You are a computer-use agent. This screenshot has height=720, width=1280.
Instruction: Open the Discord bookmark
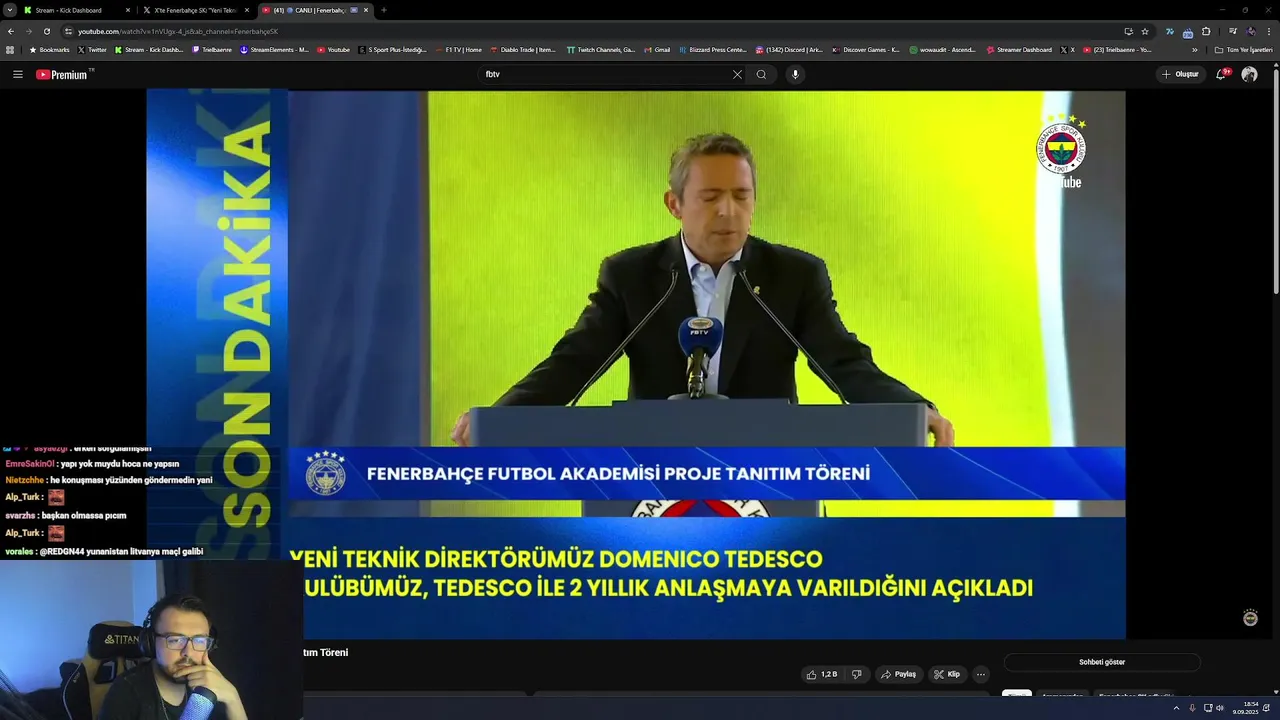(x=789, y=49)
